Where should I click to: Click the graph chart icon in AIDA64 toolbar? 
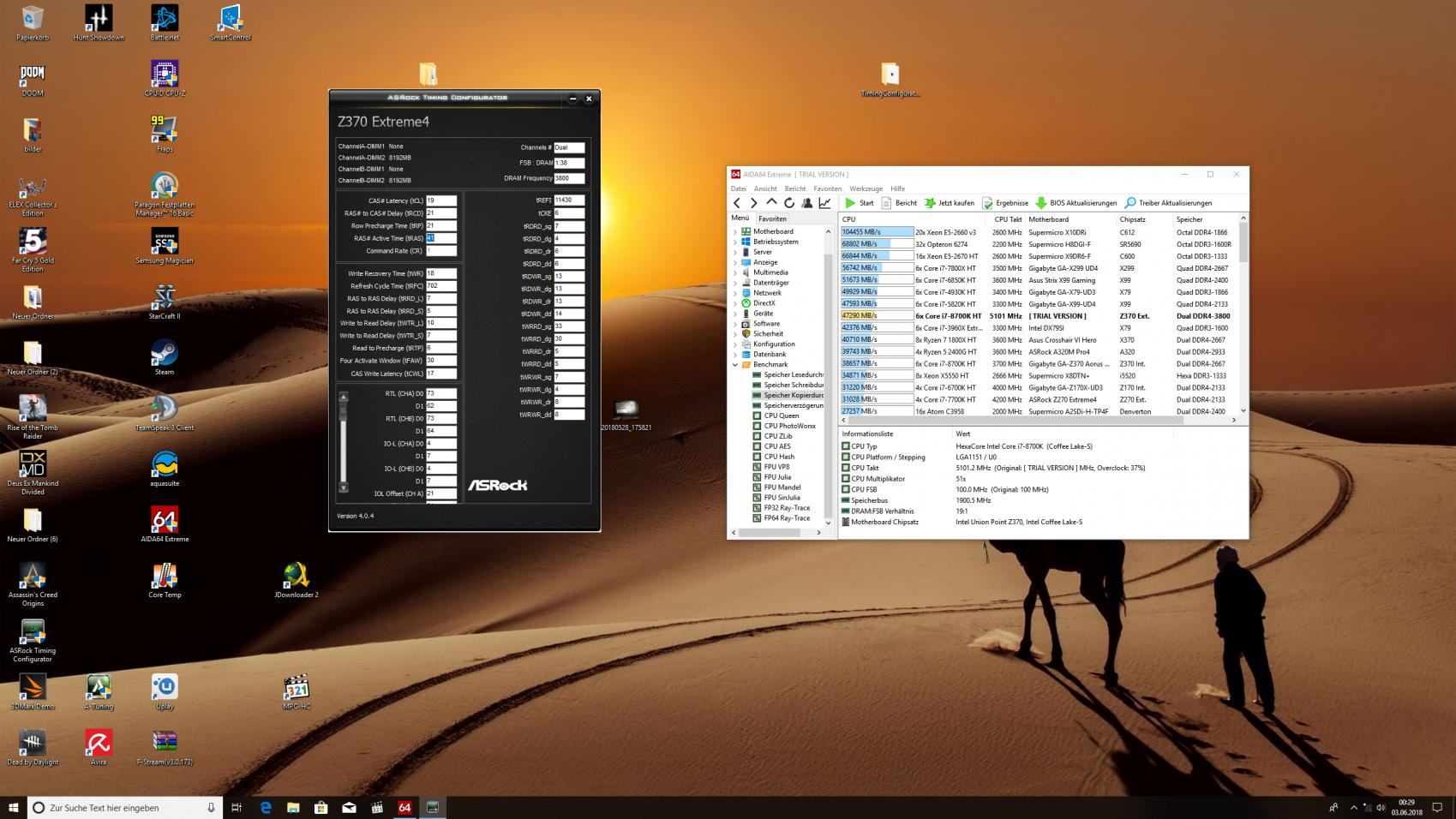pos(824,203)
